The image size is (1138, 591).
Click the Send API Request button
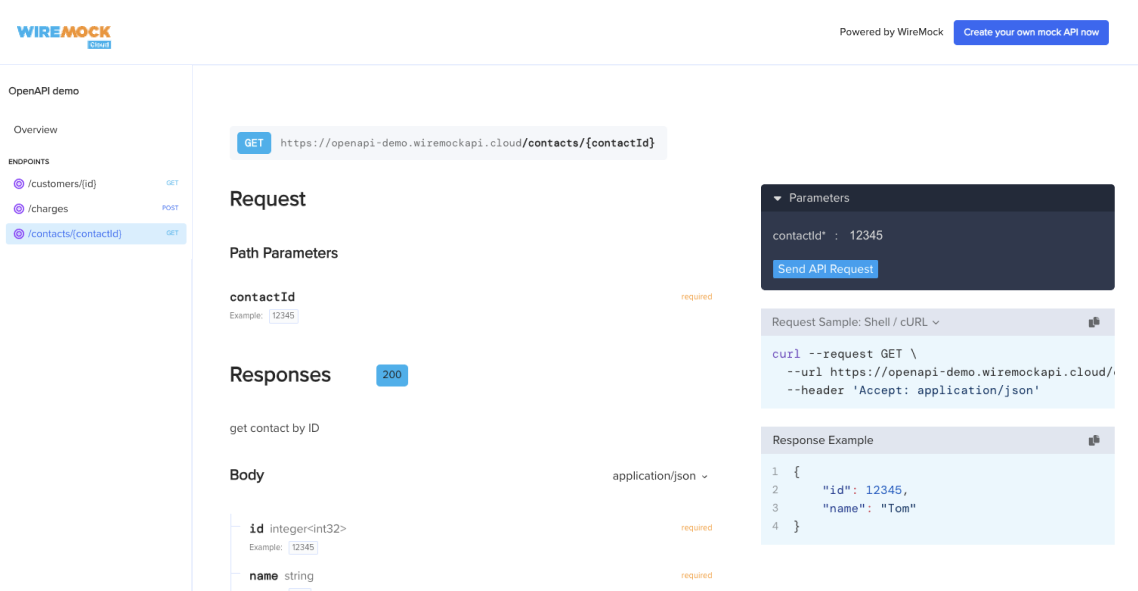[825, 269]
